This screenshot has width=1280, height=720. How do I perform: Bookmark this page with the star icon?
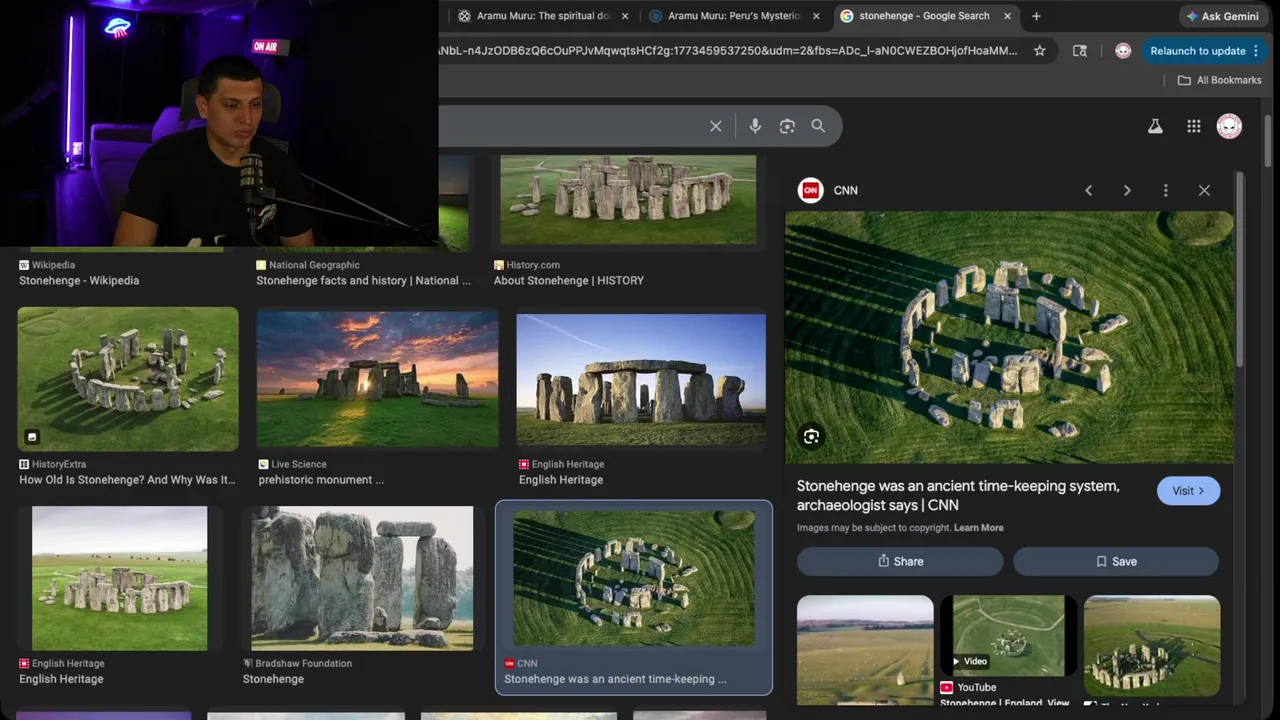tap(1040, 51)
